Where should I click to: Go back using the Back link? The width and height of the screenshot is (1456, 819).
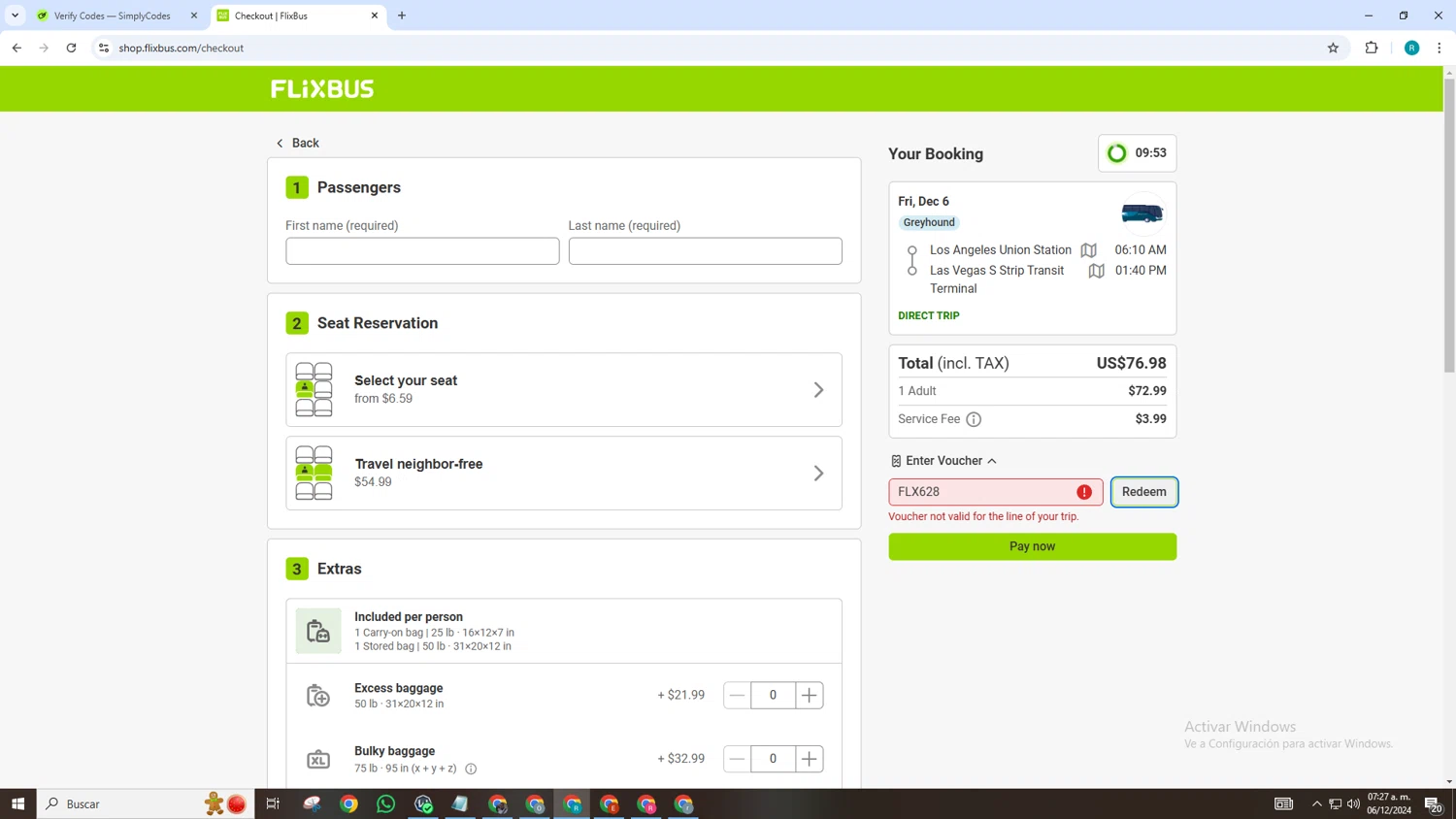297,143
